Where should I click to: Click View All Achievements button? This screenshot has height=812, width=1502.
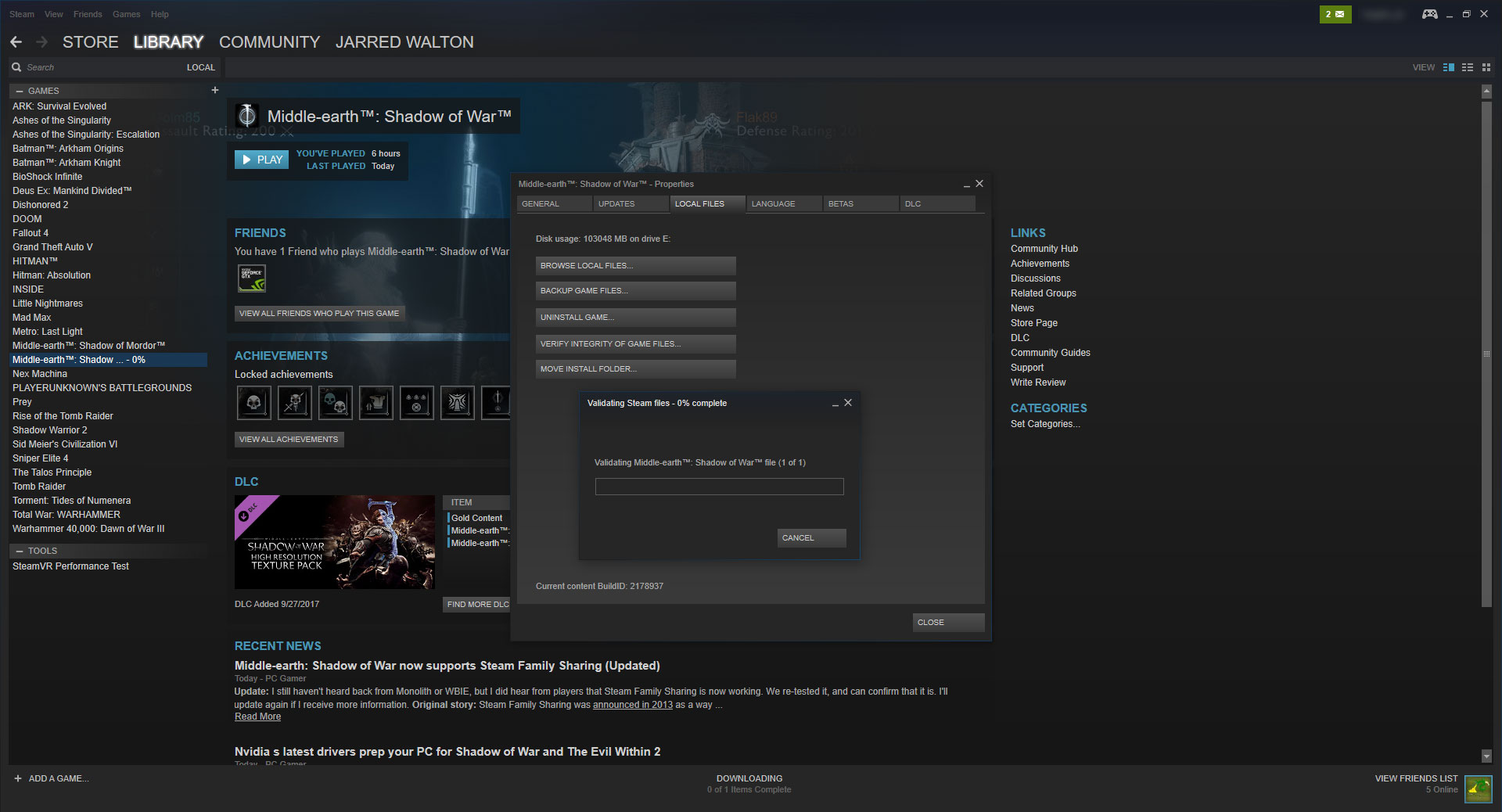tap(289, 440)
